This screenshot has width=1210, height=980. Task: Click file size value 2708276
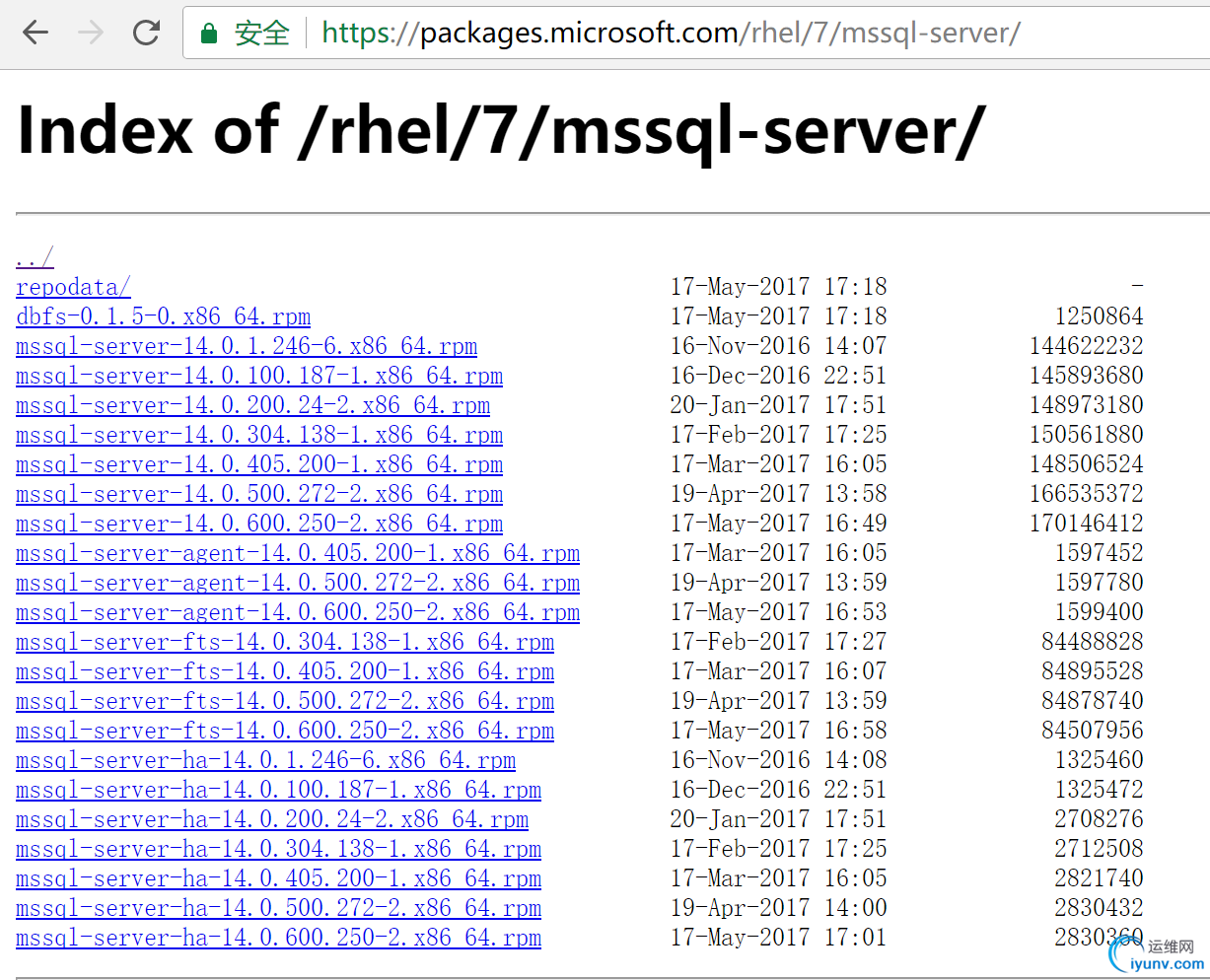pos(1099,819)
